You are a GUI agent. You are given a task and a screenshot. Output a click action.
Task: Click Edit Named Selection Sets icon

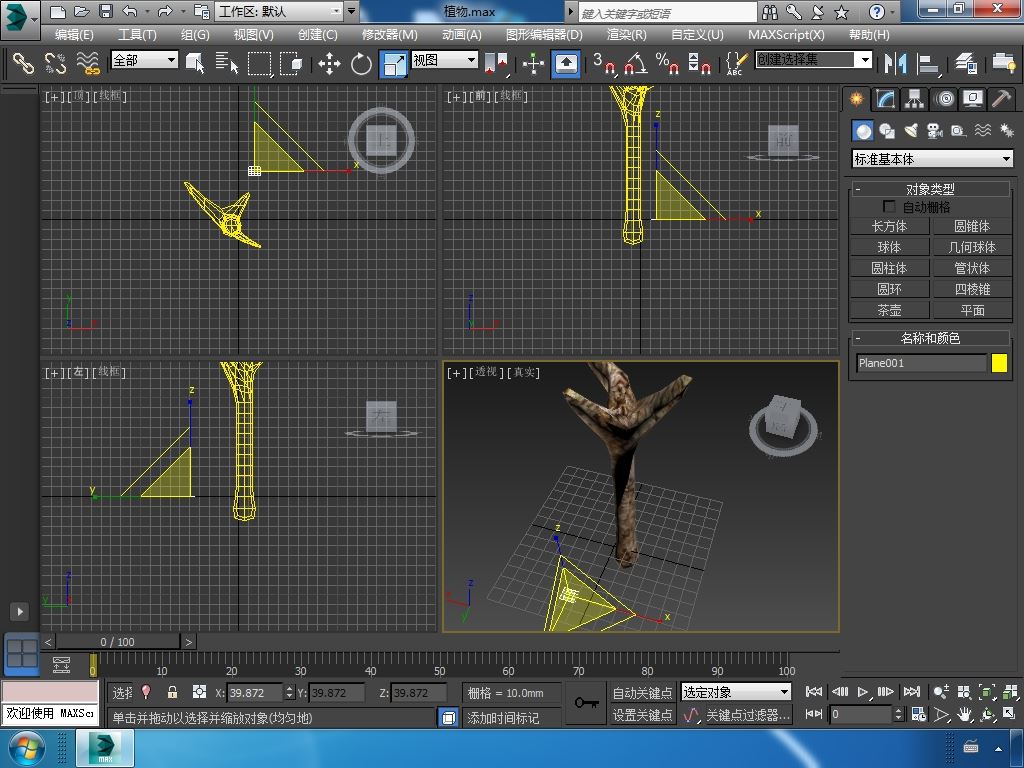736,63
